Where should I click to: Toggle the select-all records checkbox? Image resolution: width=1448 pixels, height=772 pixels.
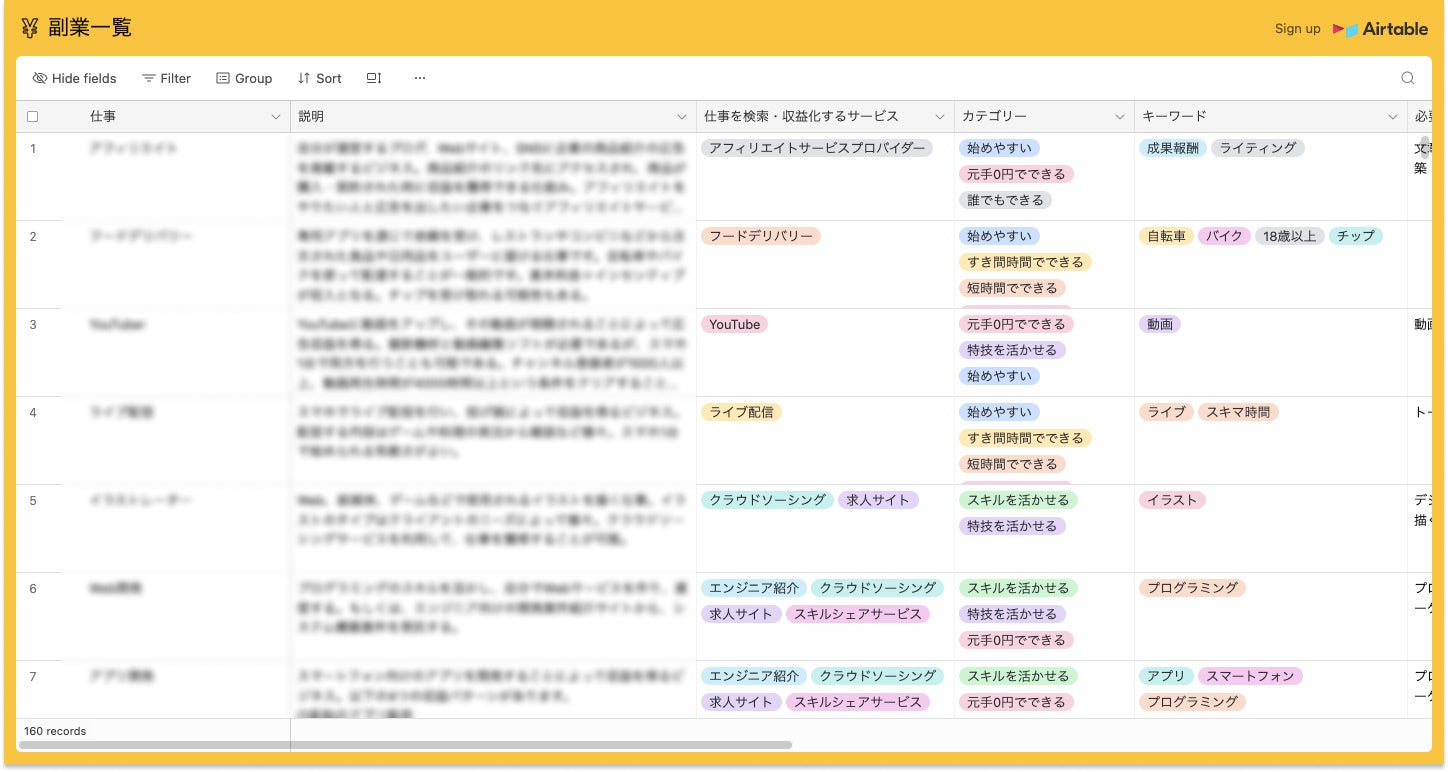coord(33,116)
